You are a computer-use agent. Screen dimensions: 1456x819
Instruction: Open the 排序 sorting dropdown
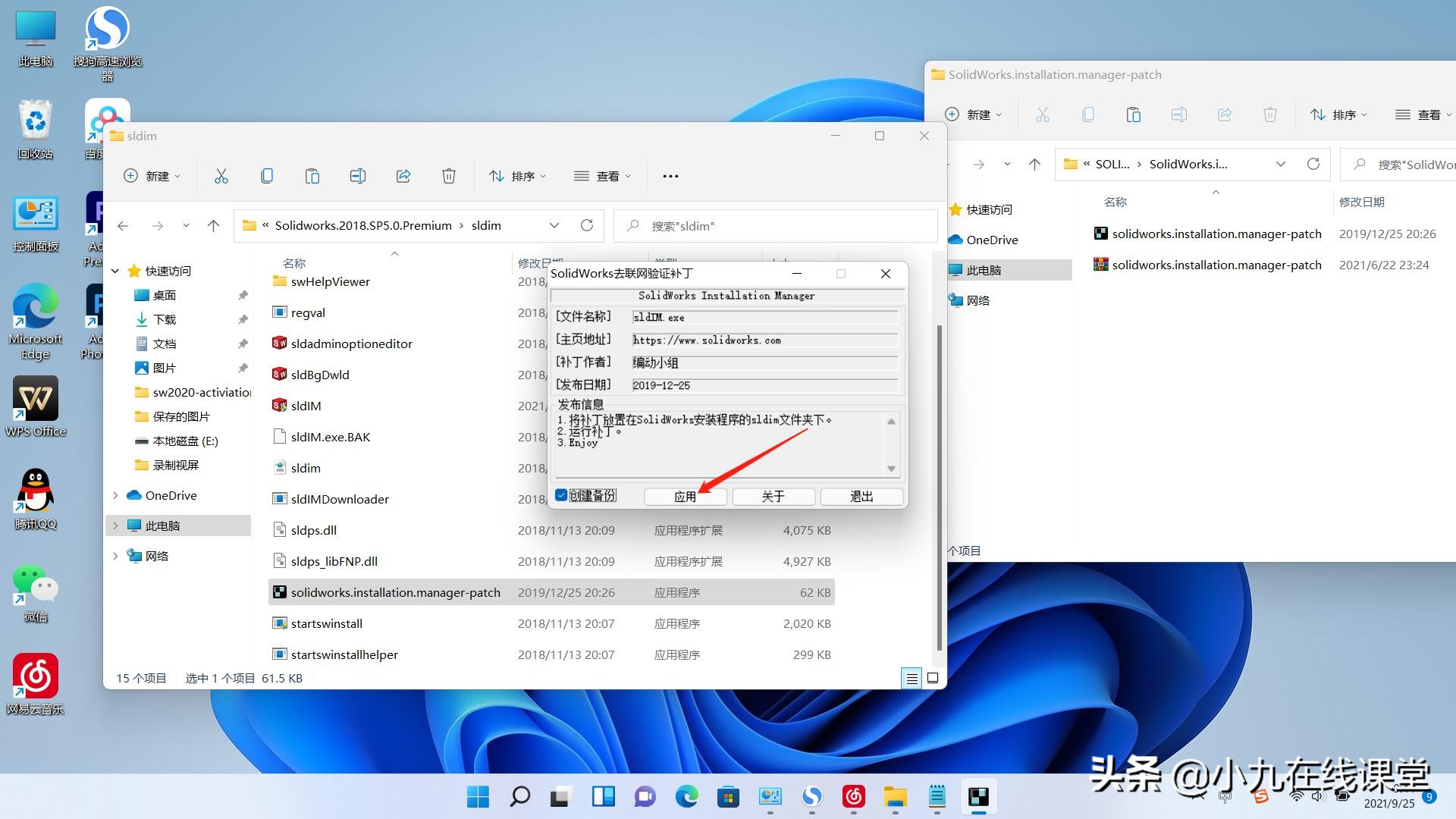[517, 176]
